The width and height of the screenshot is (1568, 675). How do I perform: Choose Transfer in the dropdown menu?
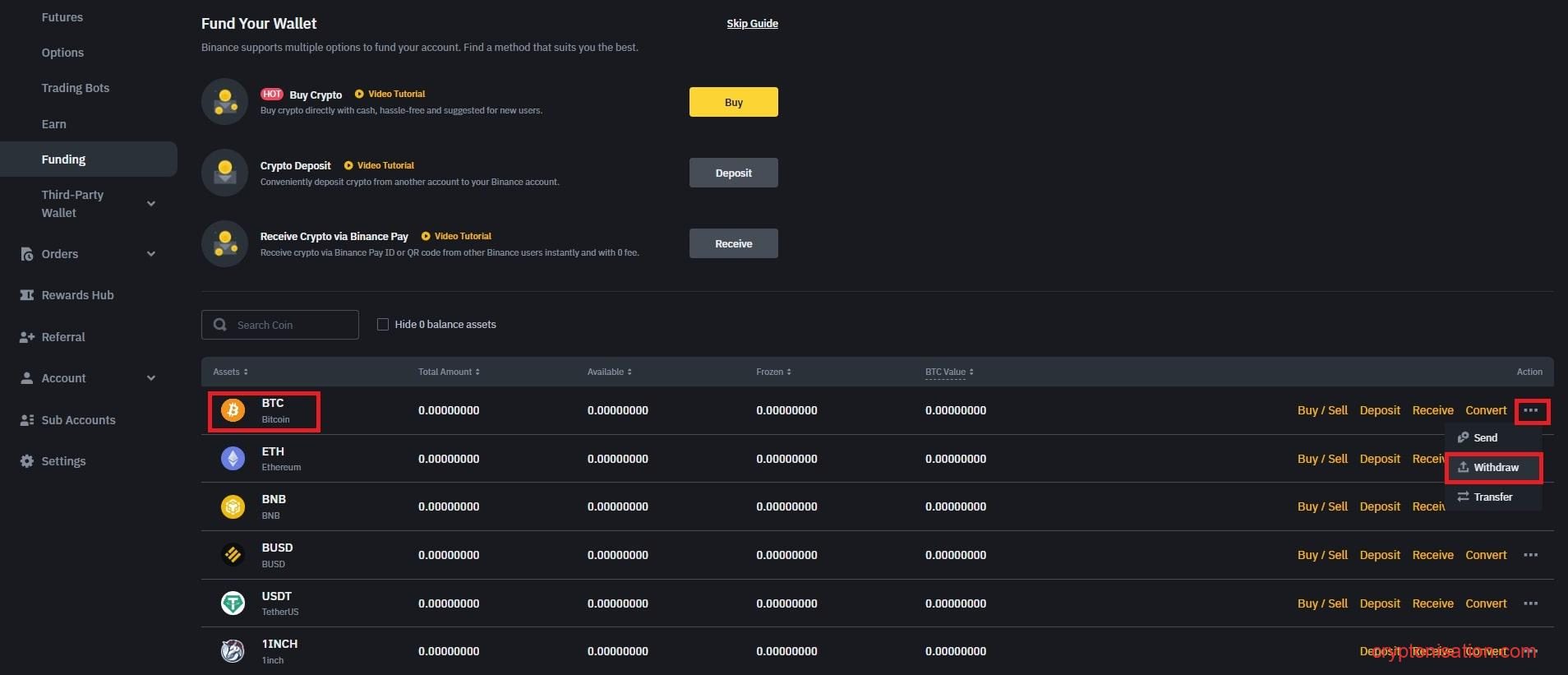click(1492, 497)
